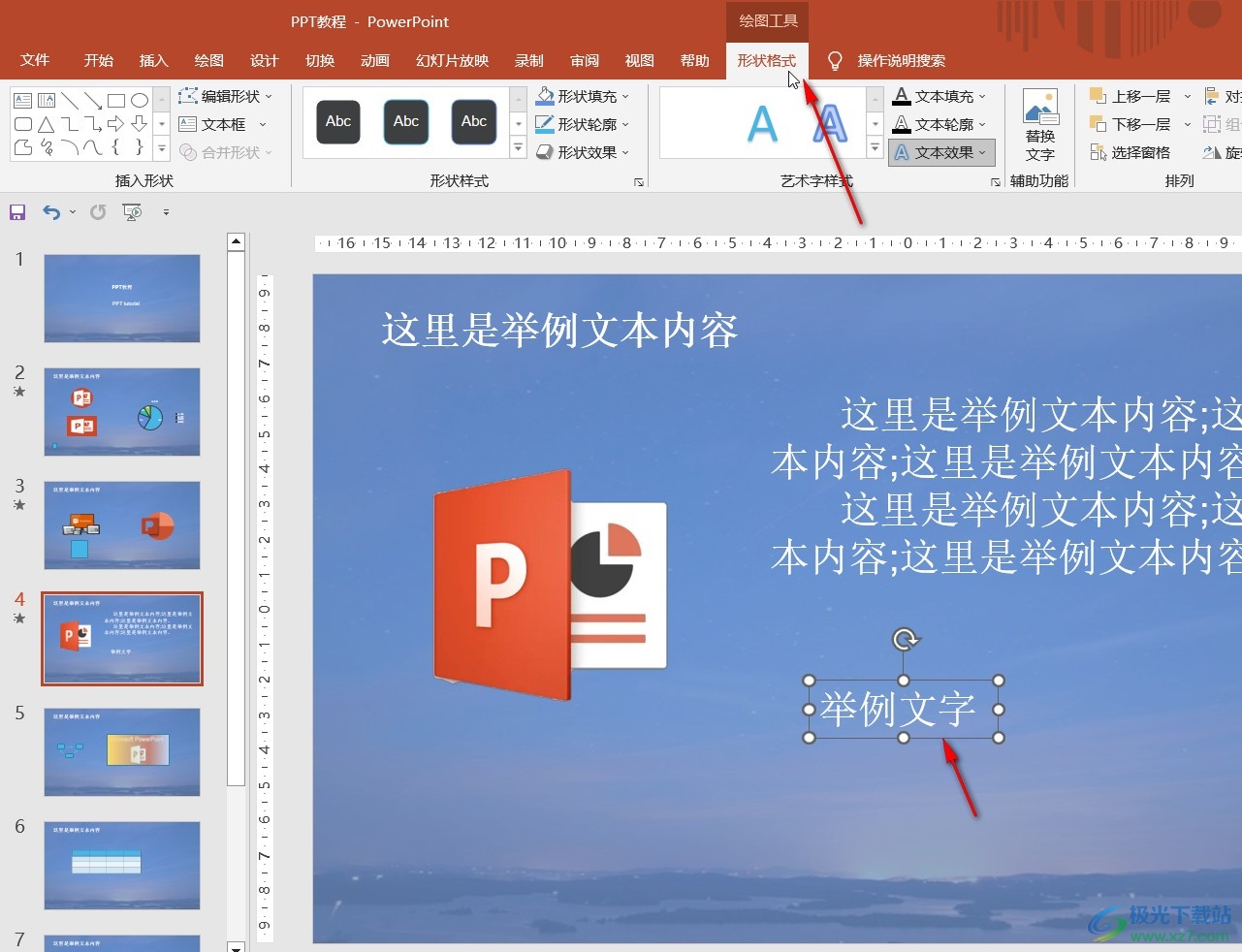Image resolution: width=1242 pixels, height=952 pixels.
Task: Open 下移一层 send backward options arrow
Action: coord(1188,124)
